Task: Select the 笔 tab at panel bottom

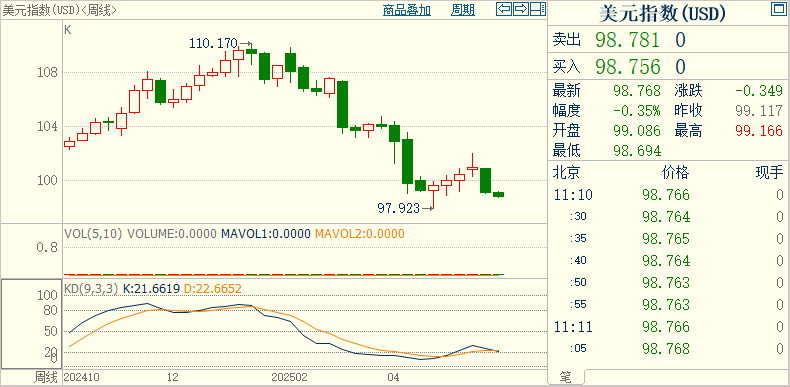Action: click(566, 376)
